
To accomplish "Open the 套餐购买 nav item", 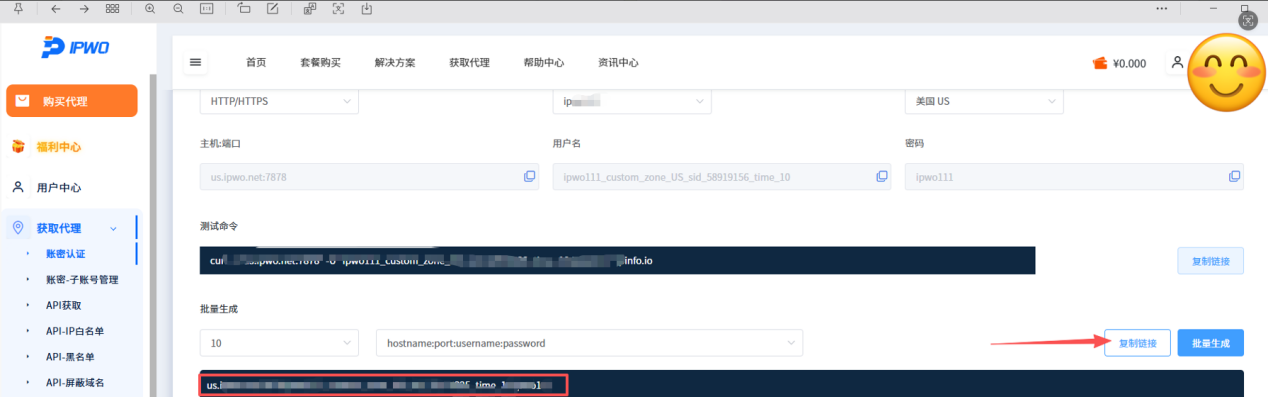I will (320, 62).
